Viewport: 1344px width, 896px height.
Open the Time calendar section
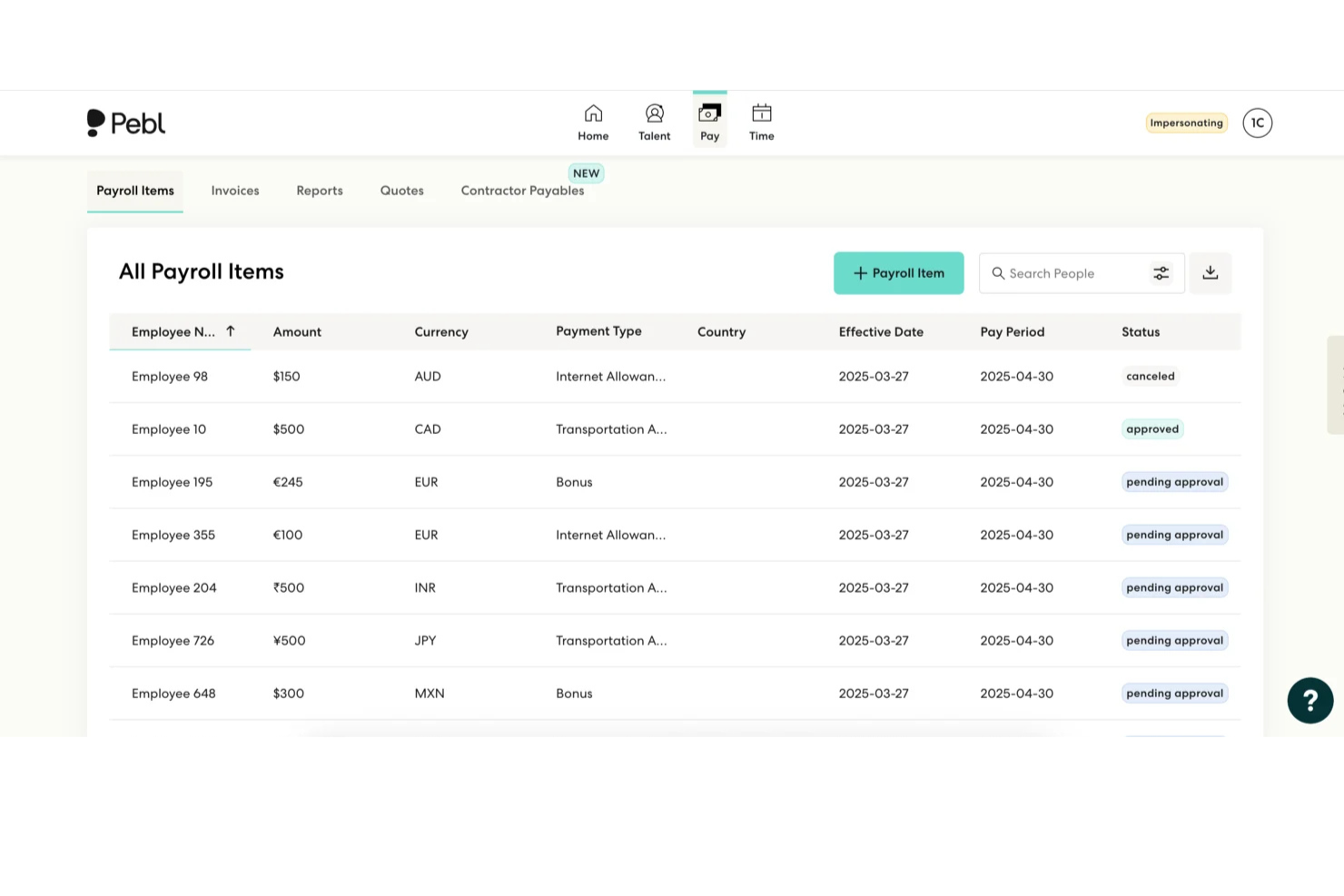tap(761, 123)
